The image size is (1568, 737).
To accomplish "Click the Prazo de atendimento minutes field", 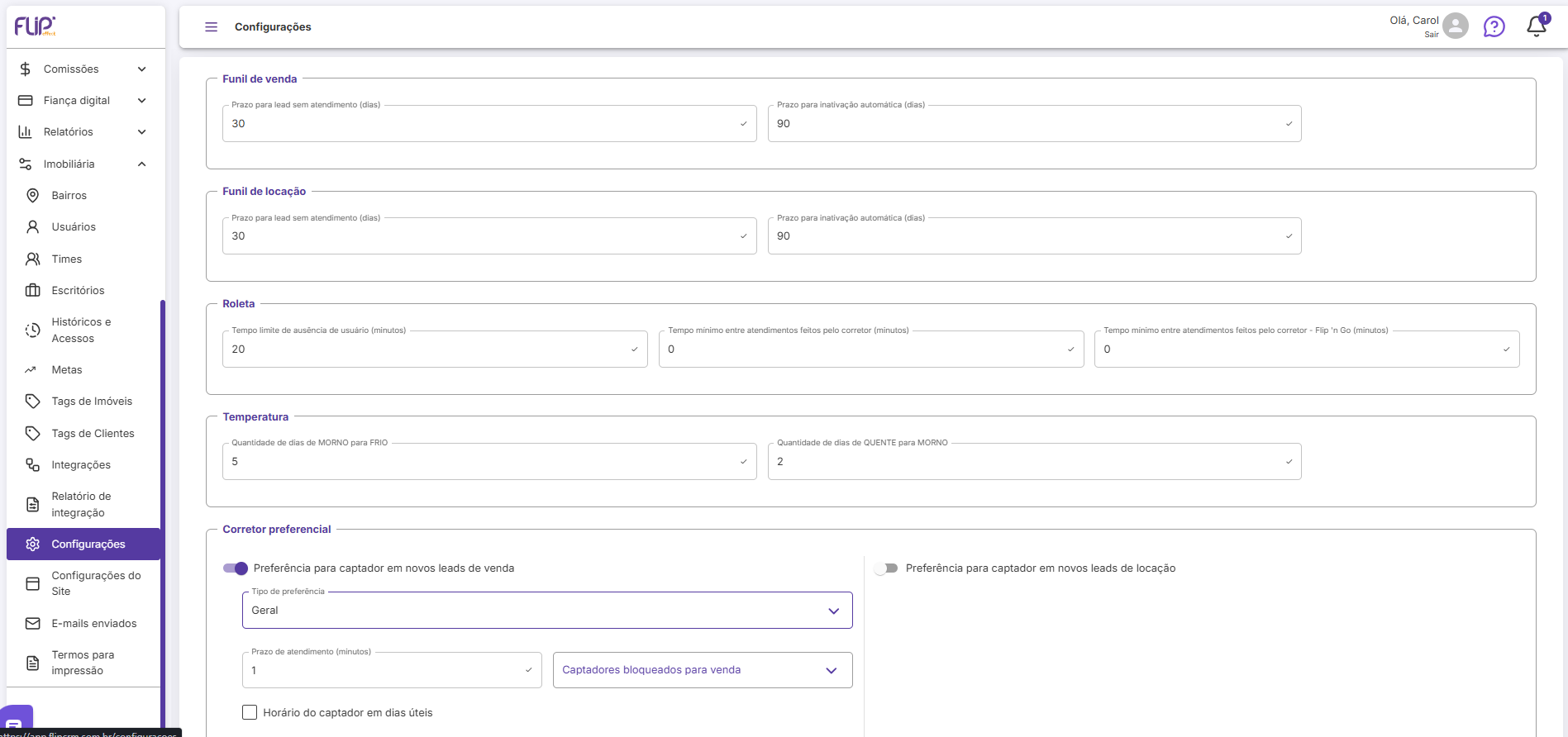I will tap(392, 670).
